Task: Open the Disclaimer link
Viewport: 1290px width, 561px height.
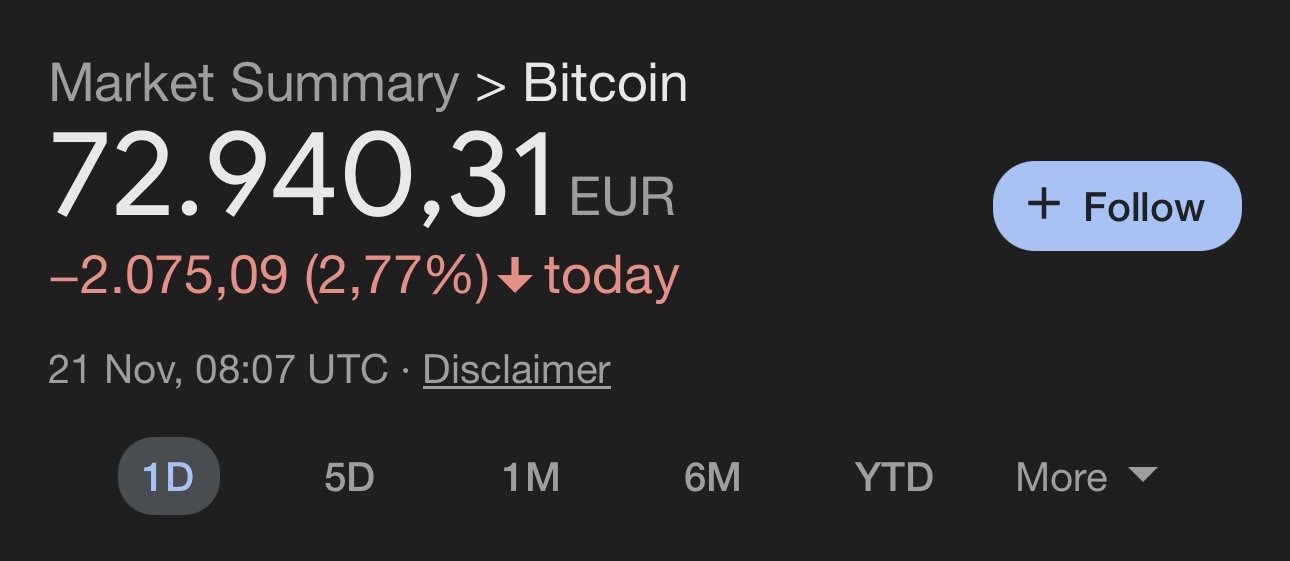Action: click(516, 370)
